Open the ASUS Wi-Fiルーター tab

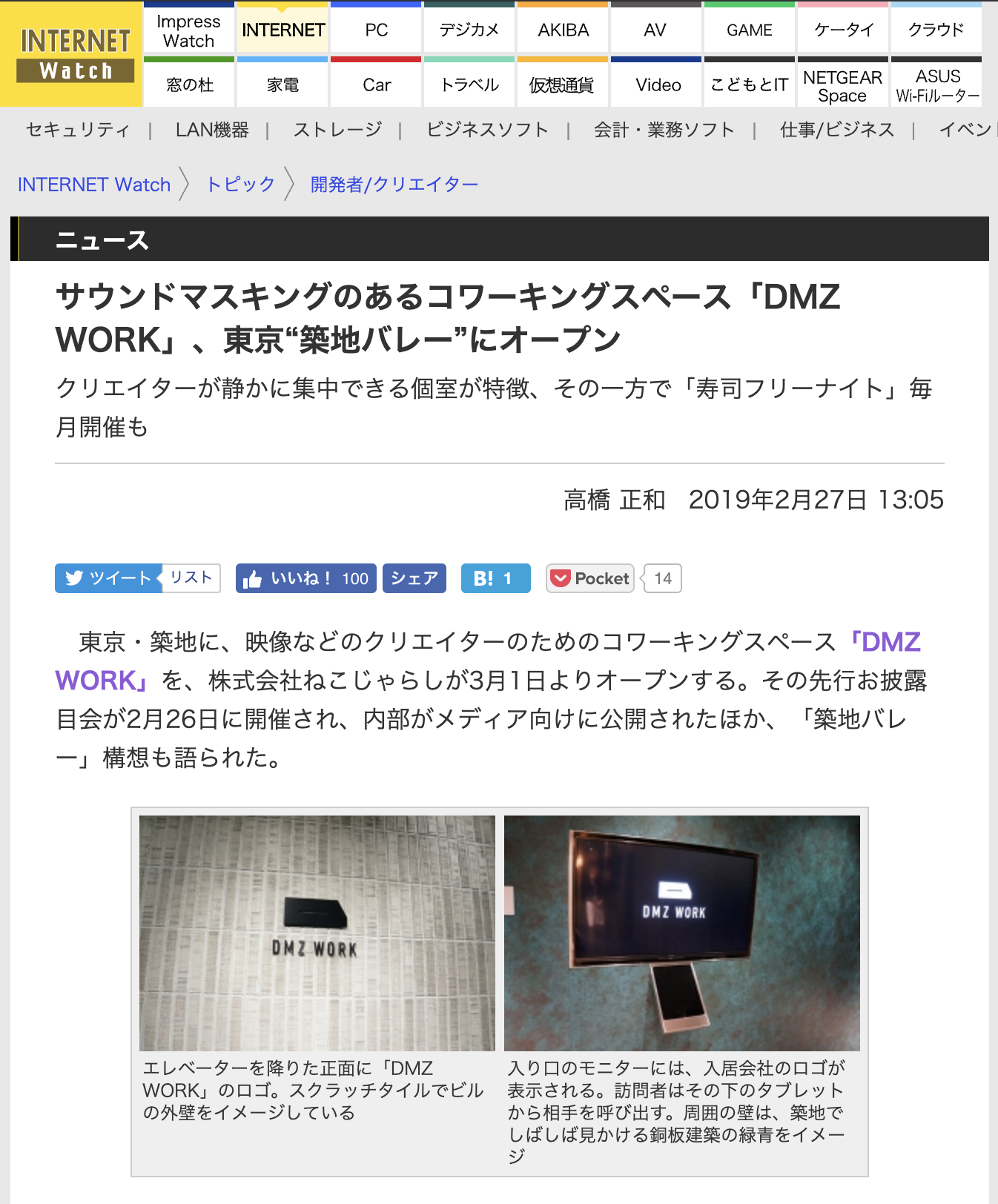[x=936, y=82]
